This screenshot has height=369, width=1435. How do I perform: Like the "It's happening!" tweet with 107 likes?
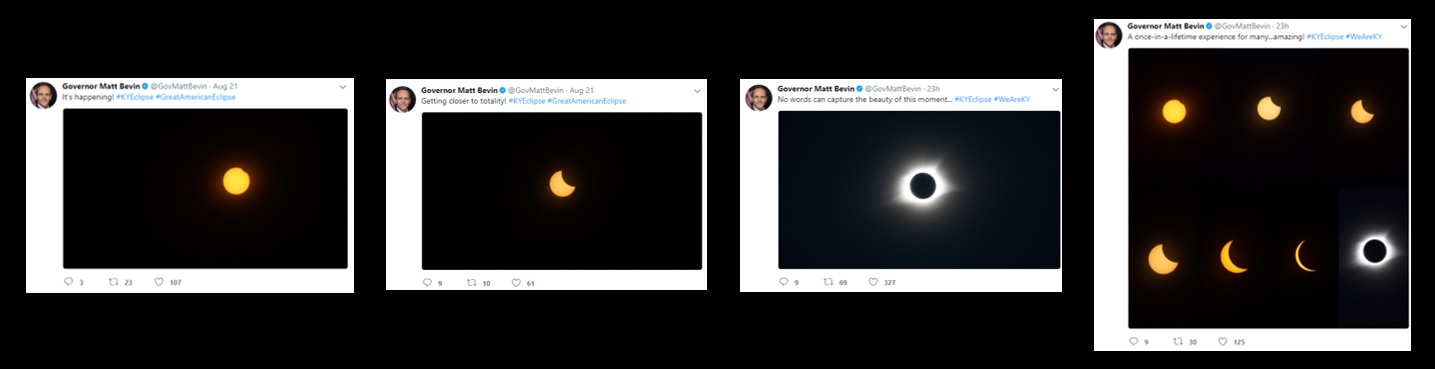point(159,282)
